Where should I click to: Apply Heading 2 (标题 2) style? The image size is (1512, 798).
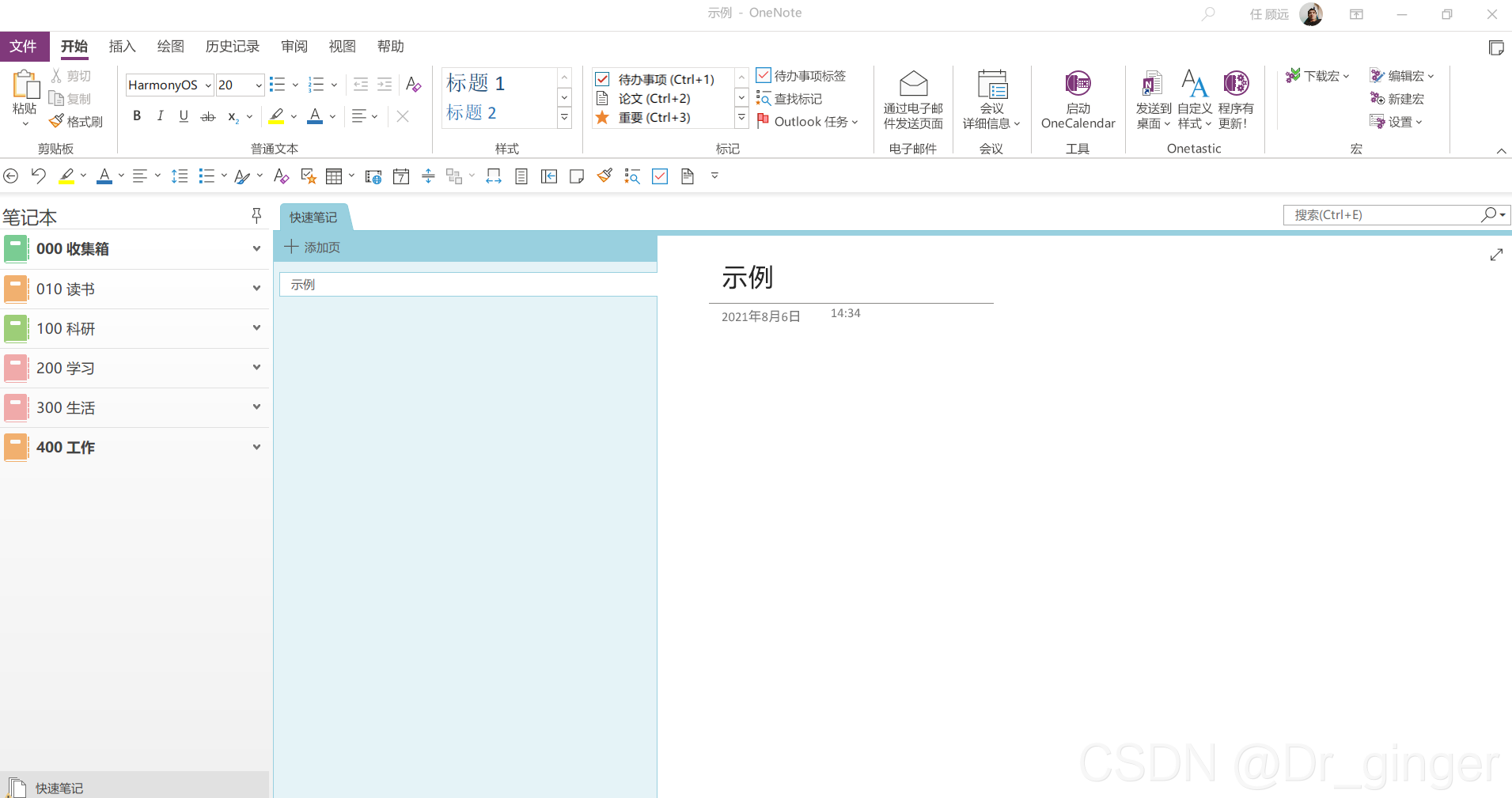tap(472, 112)
